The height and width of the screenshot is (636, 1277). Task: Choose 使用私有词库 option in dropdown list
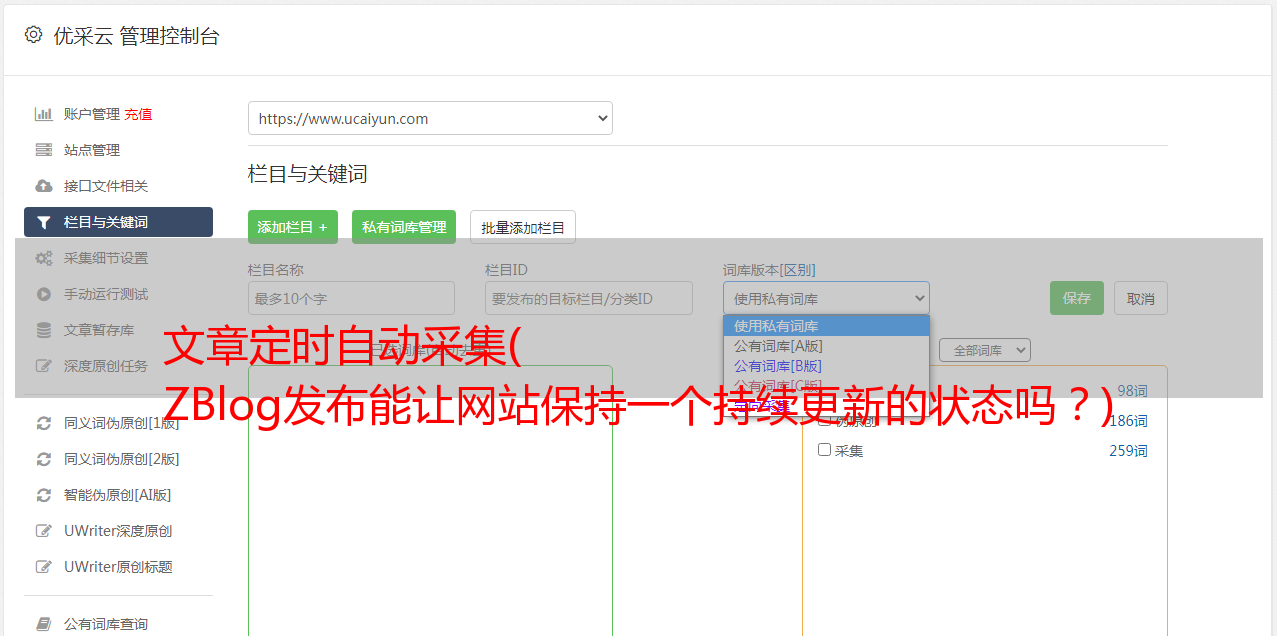826,326
